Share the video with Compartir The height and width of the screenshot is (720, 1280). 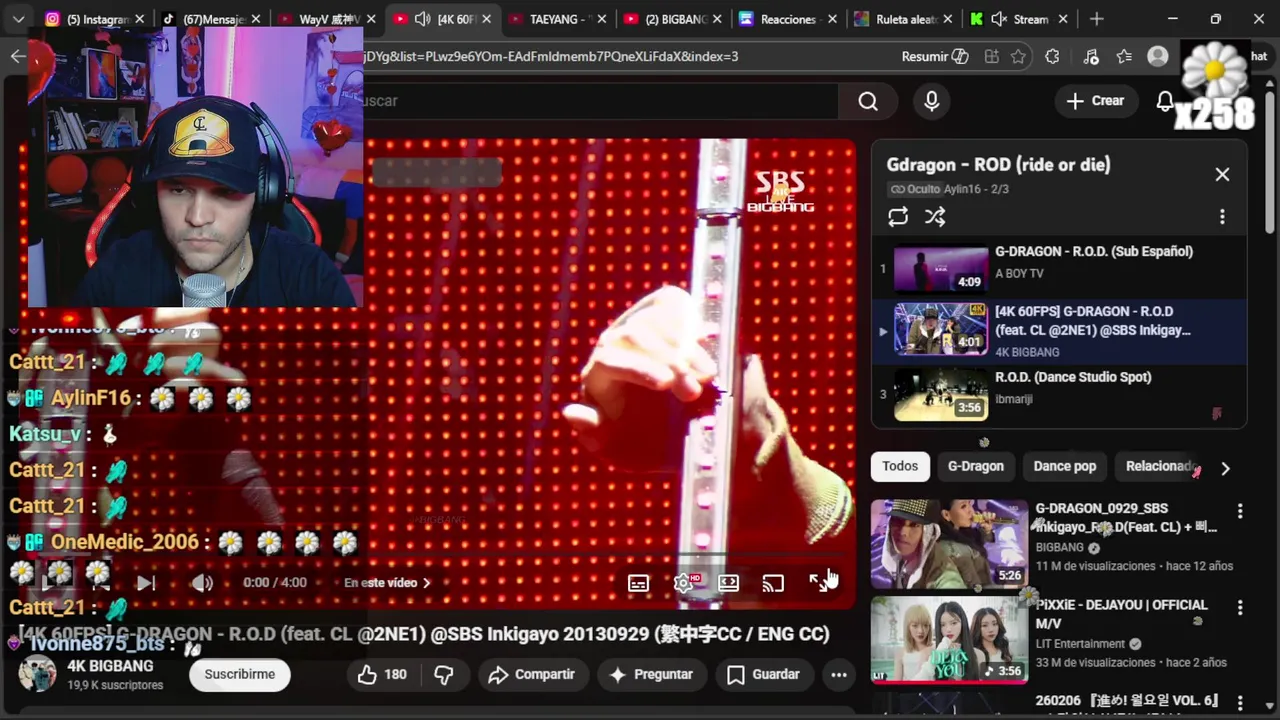tap(531, 675)
